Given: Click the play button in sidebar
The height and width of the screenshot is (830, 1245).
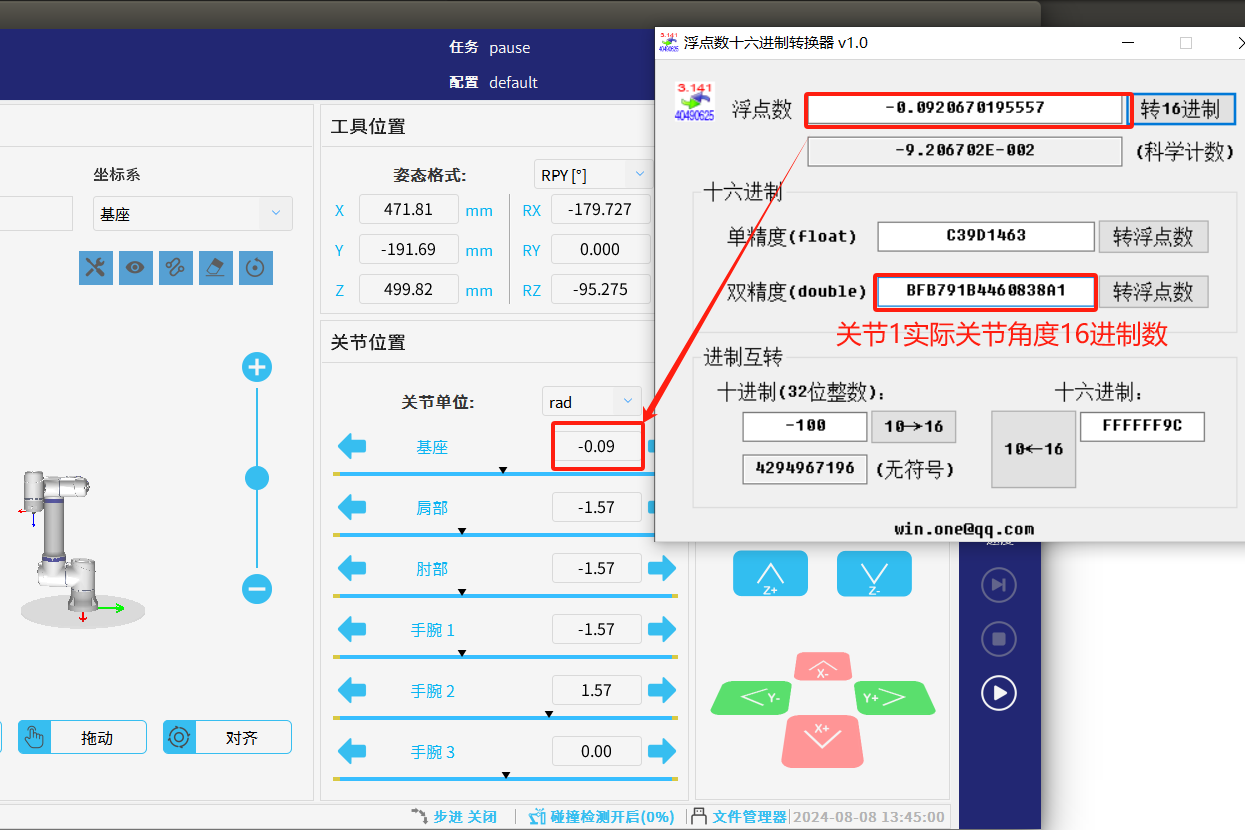Looking at the screenshot, I should point(998,692).
